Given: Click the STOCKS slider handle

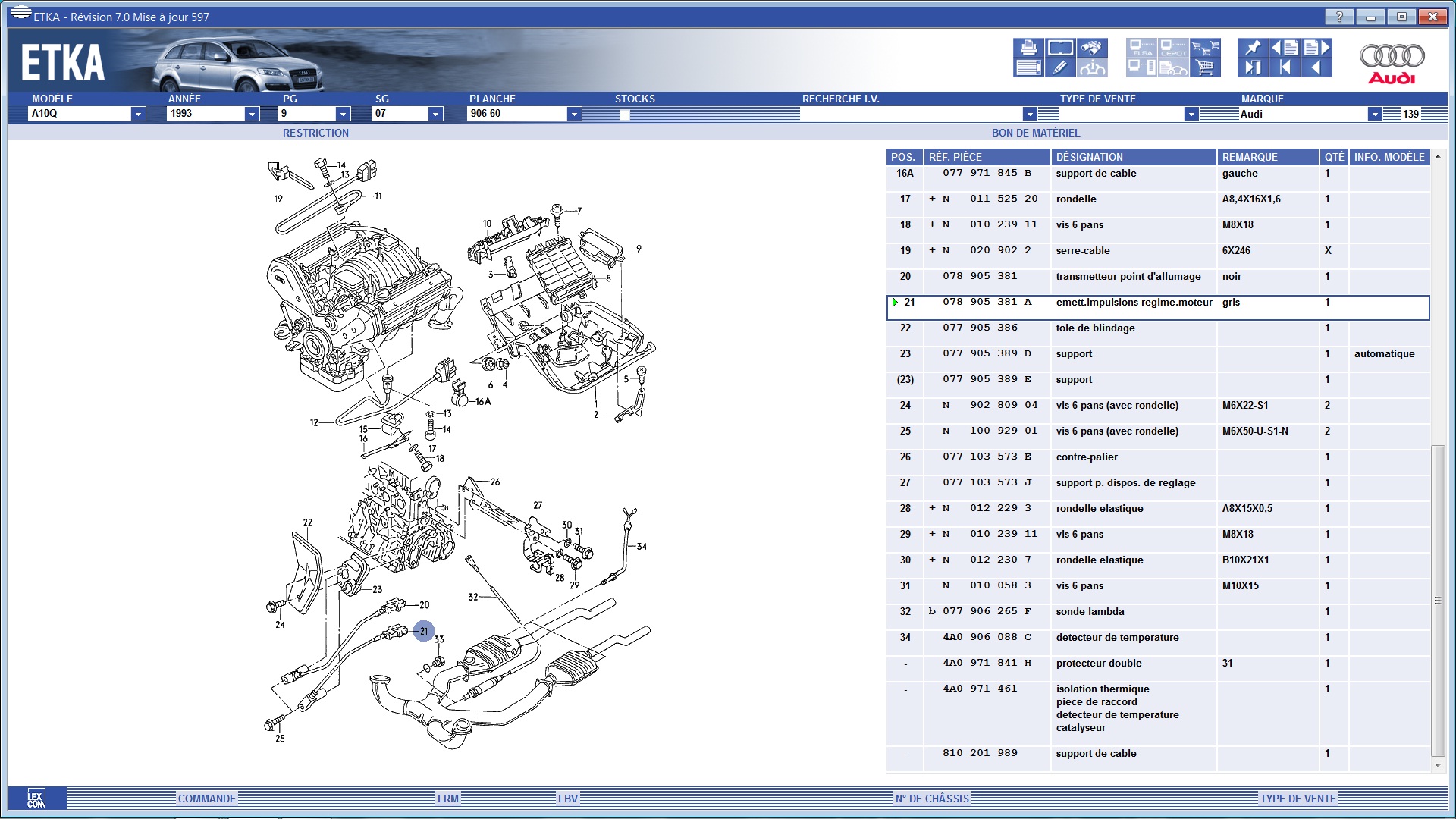Looking at the screenshot, I should [x=624, y=115].
